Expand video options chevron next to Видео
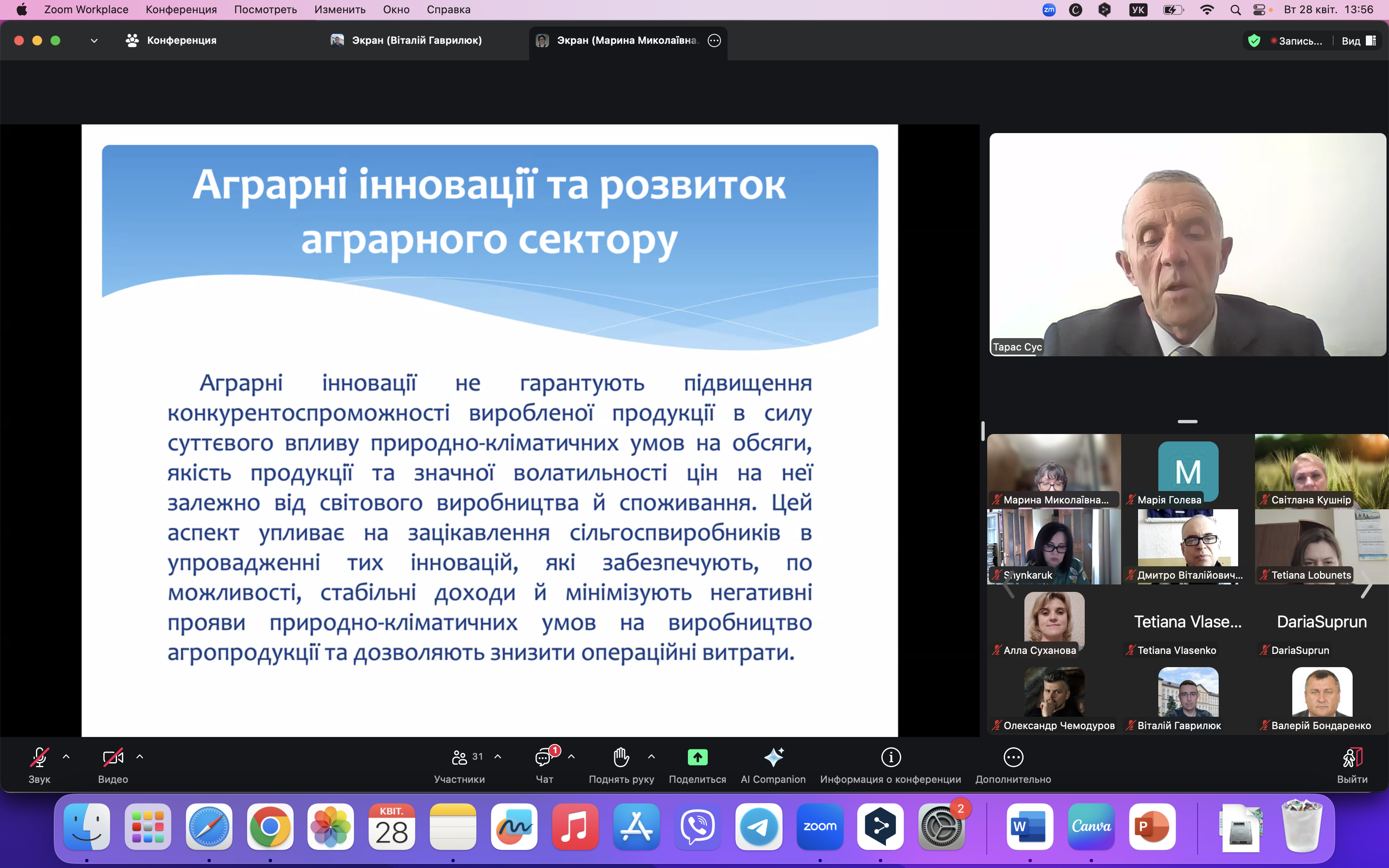Screen dimensions: 1389x868 coord(139,757)
